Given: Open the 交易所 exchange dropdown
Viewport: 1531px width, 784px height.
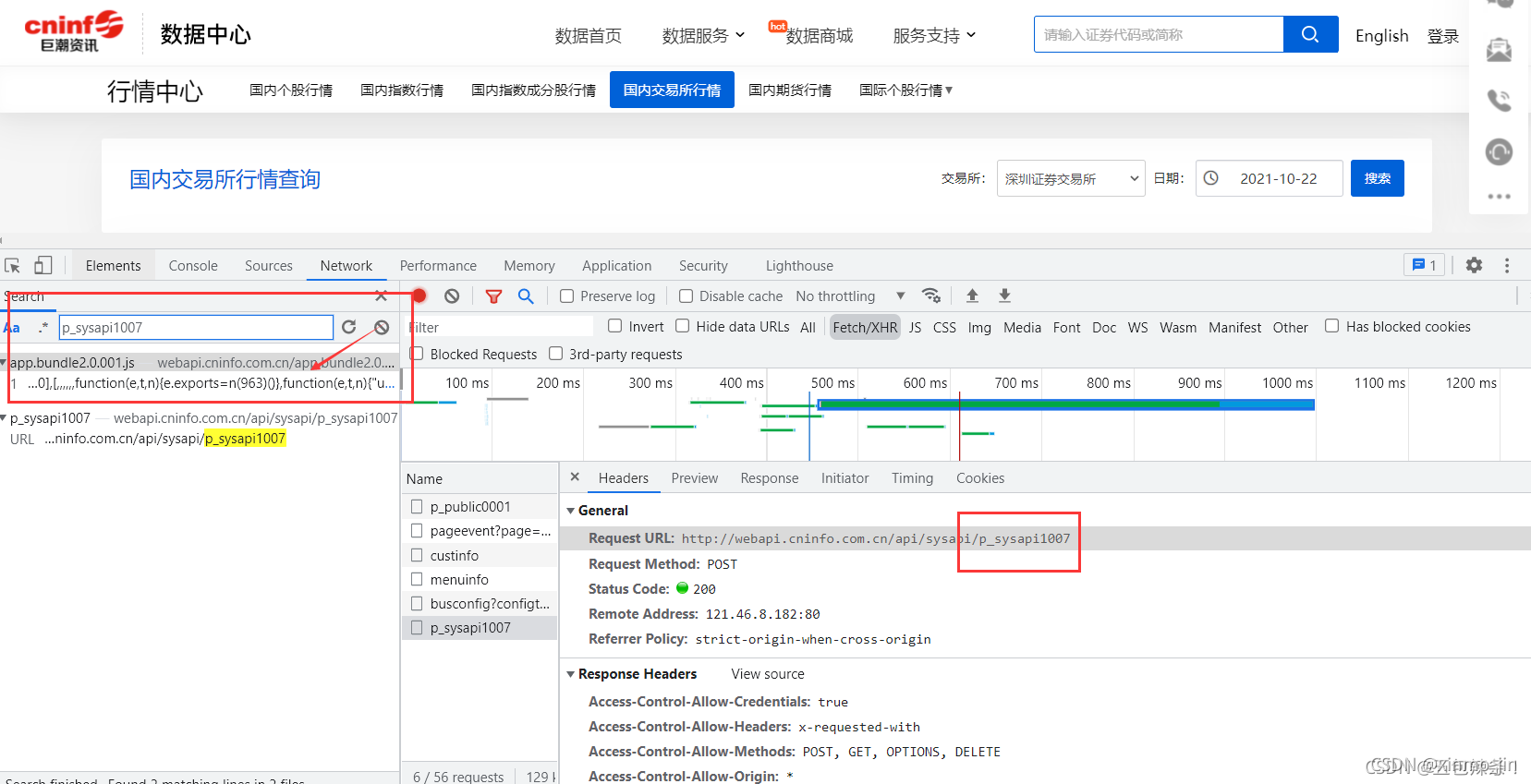Looking at the screenshot, I should pyautogui.click(x=1071, y=178).
